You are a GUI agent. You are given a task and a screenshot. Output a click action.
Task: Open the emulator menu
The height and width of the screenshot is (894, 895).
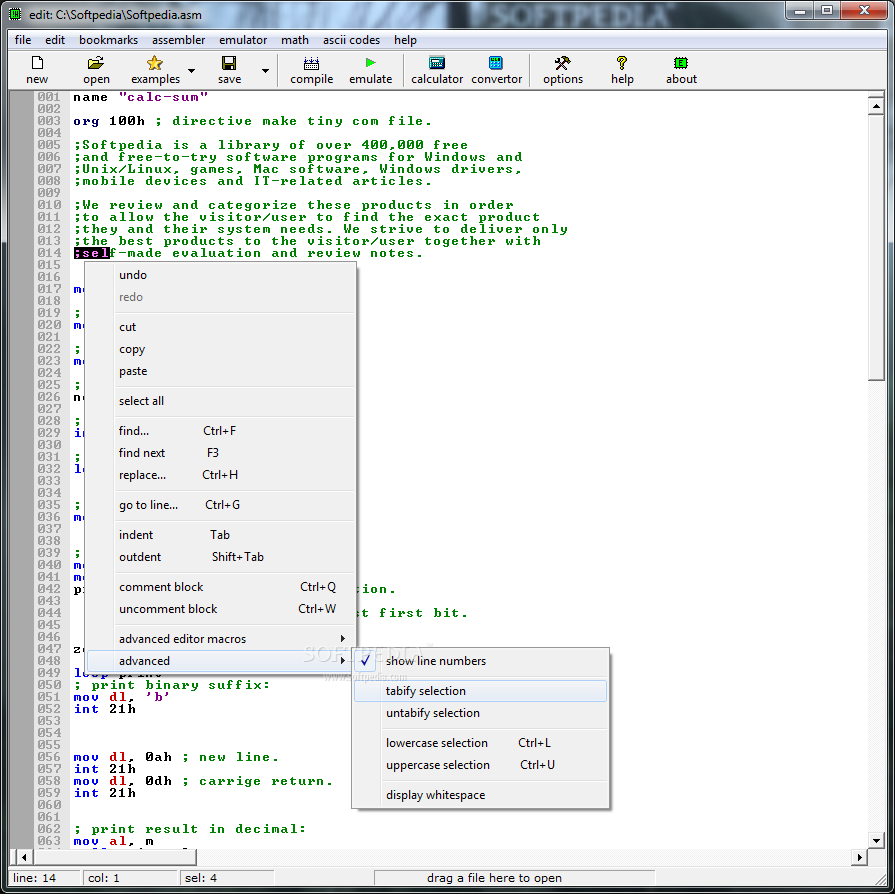click(x=243, y=40)
